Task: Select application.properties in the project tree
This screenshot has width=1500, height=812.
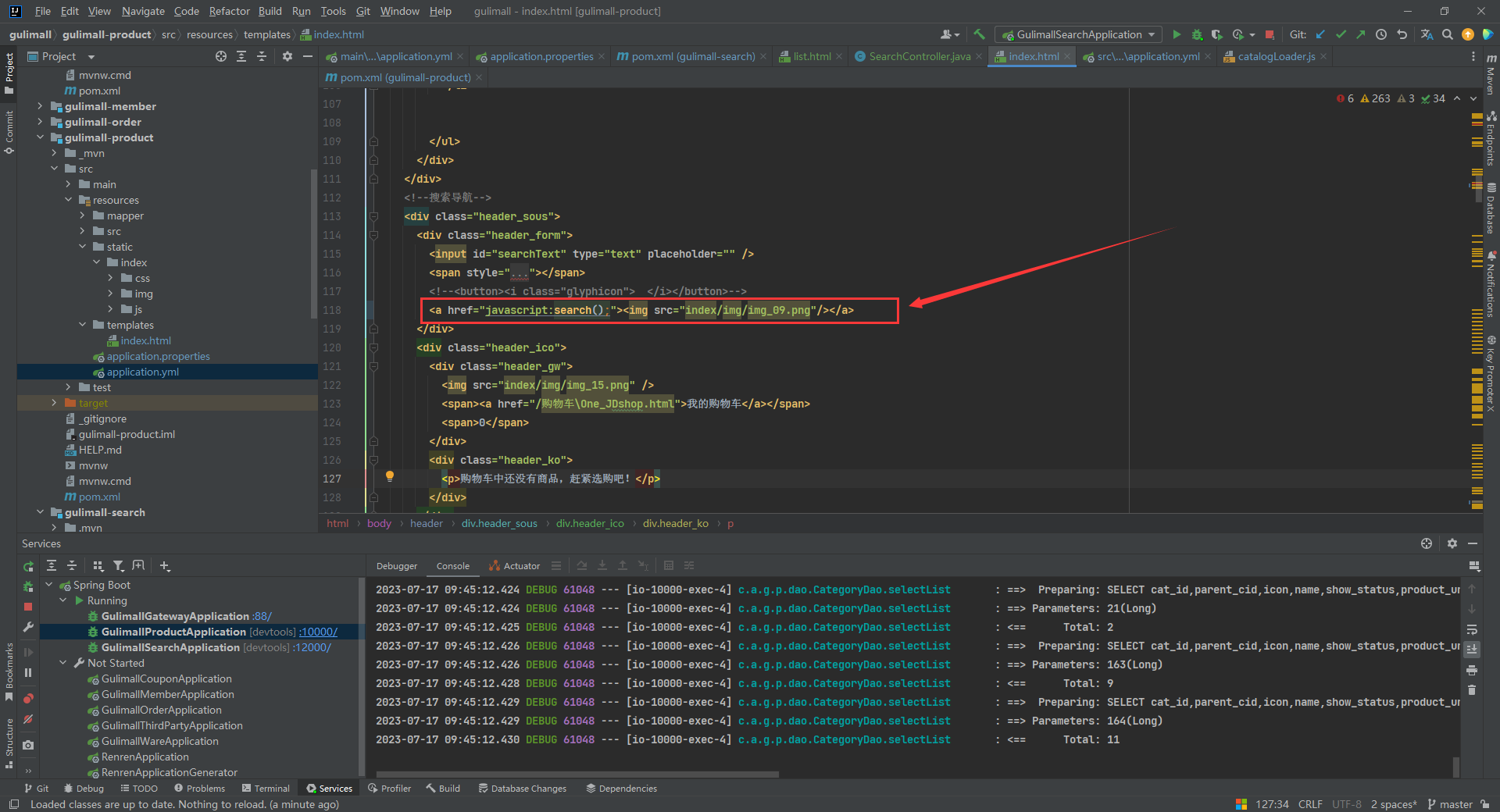Action: (158, 356)
